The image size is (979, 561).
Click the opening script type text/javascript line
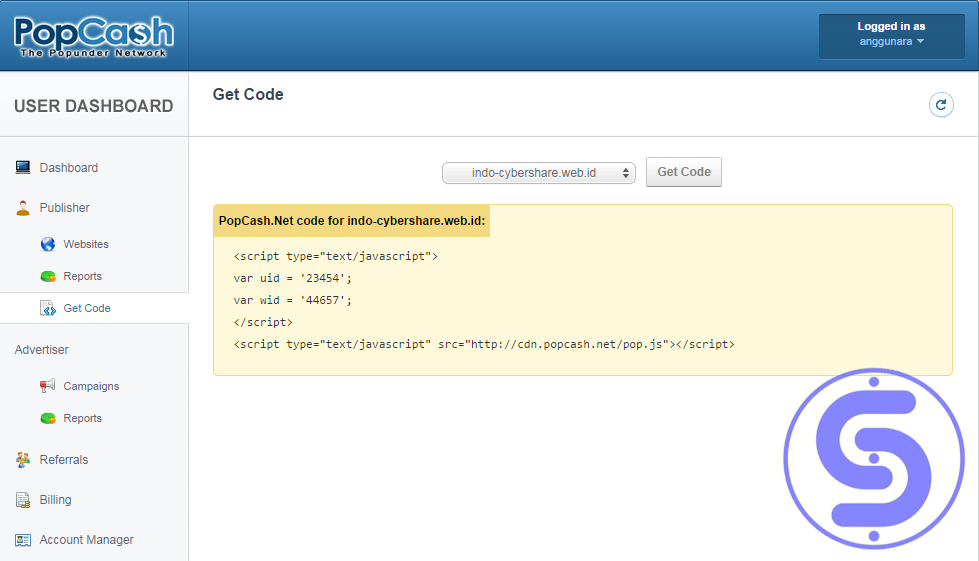(x=336, y=256)
